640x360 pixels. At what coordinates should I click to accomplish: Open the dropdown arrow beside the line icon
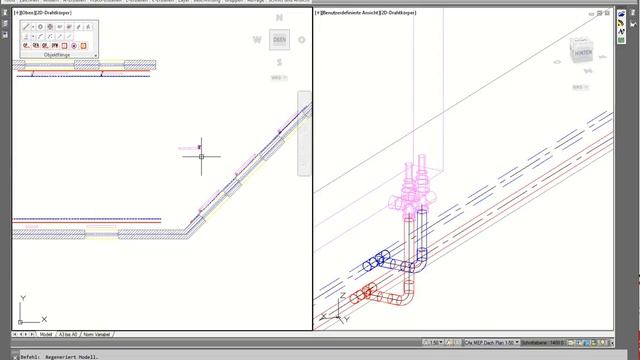(33, 27)
